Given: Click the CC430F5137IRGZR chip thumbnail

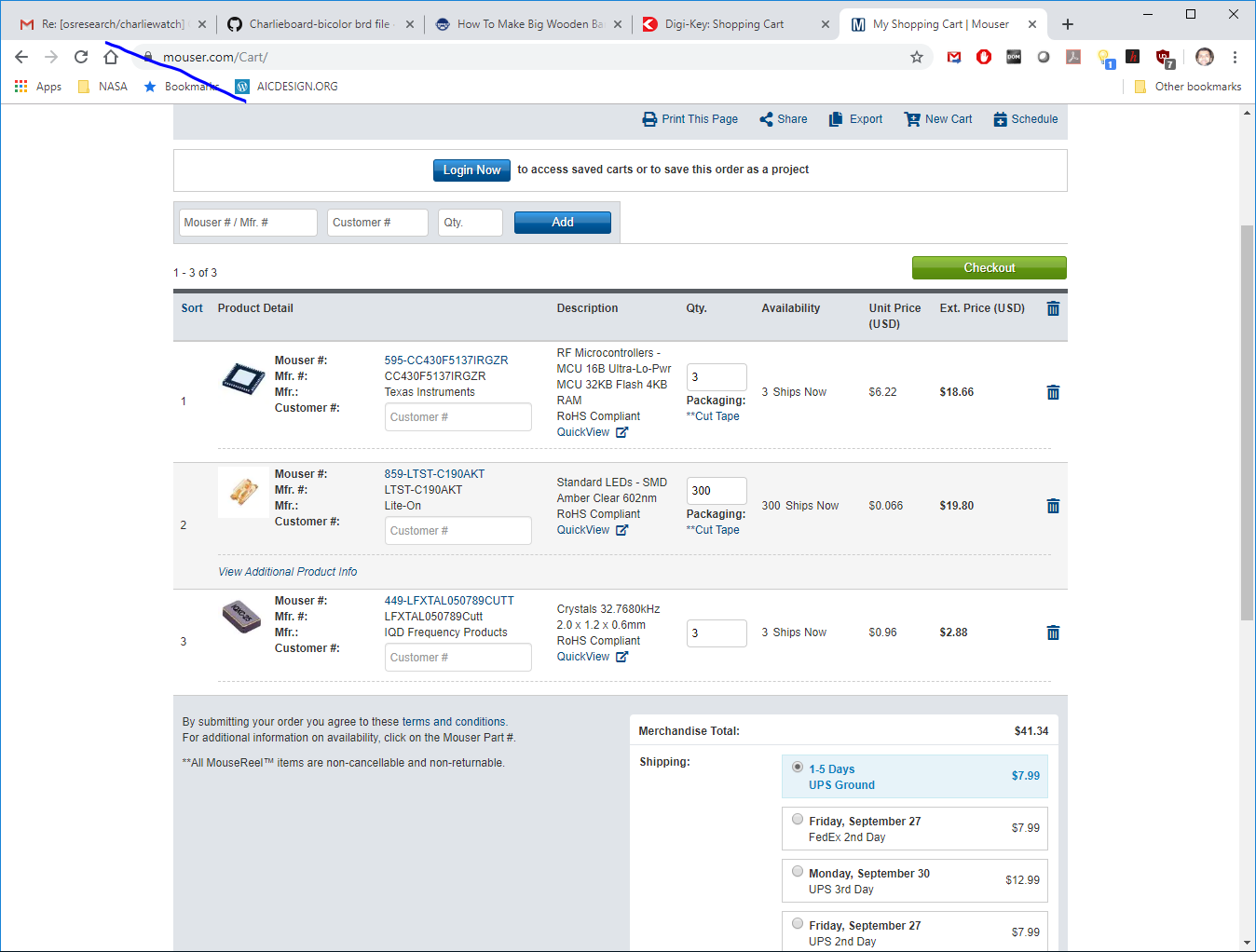Looking at the screenshot, I should [x=243, y=379].
